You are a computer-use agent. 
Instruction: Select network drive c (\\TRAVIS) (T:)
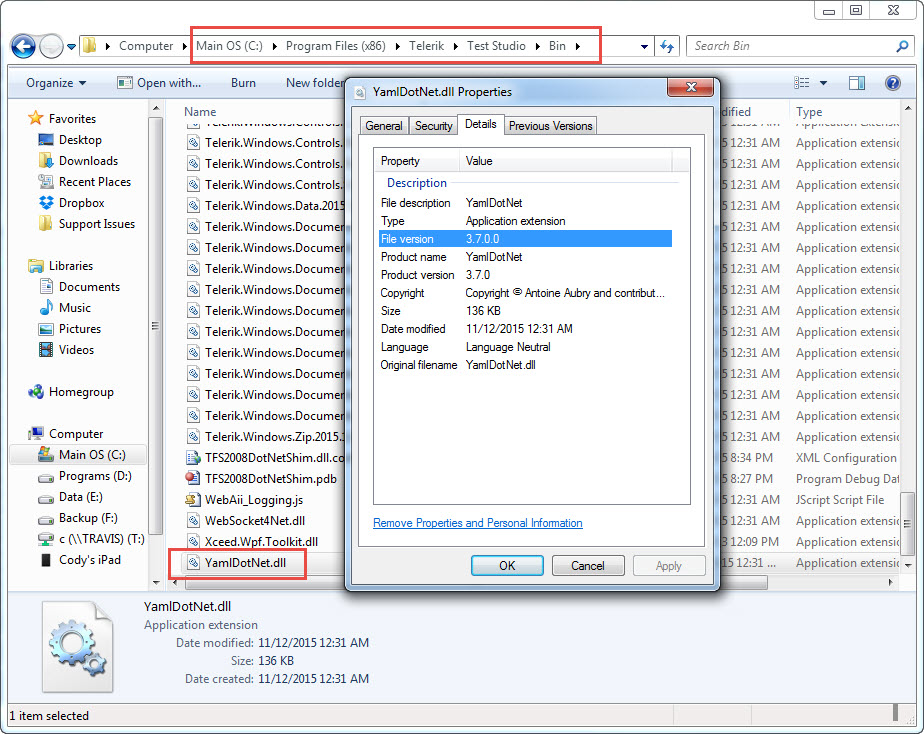pyautogui.click(x=101, y=539)
